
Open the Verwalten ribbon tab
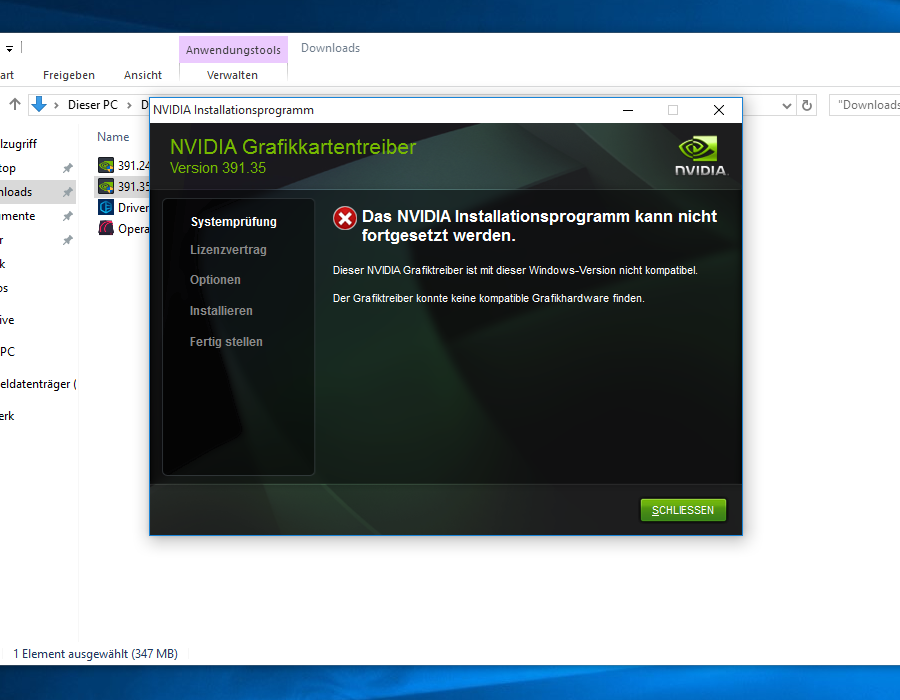(x=232, y=75)
